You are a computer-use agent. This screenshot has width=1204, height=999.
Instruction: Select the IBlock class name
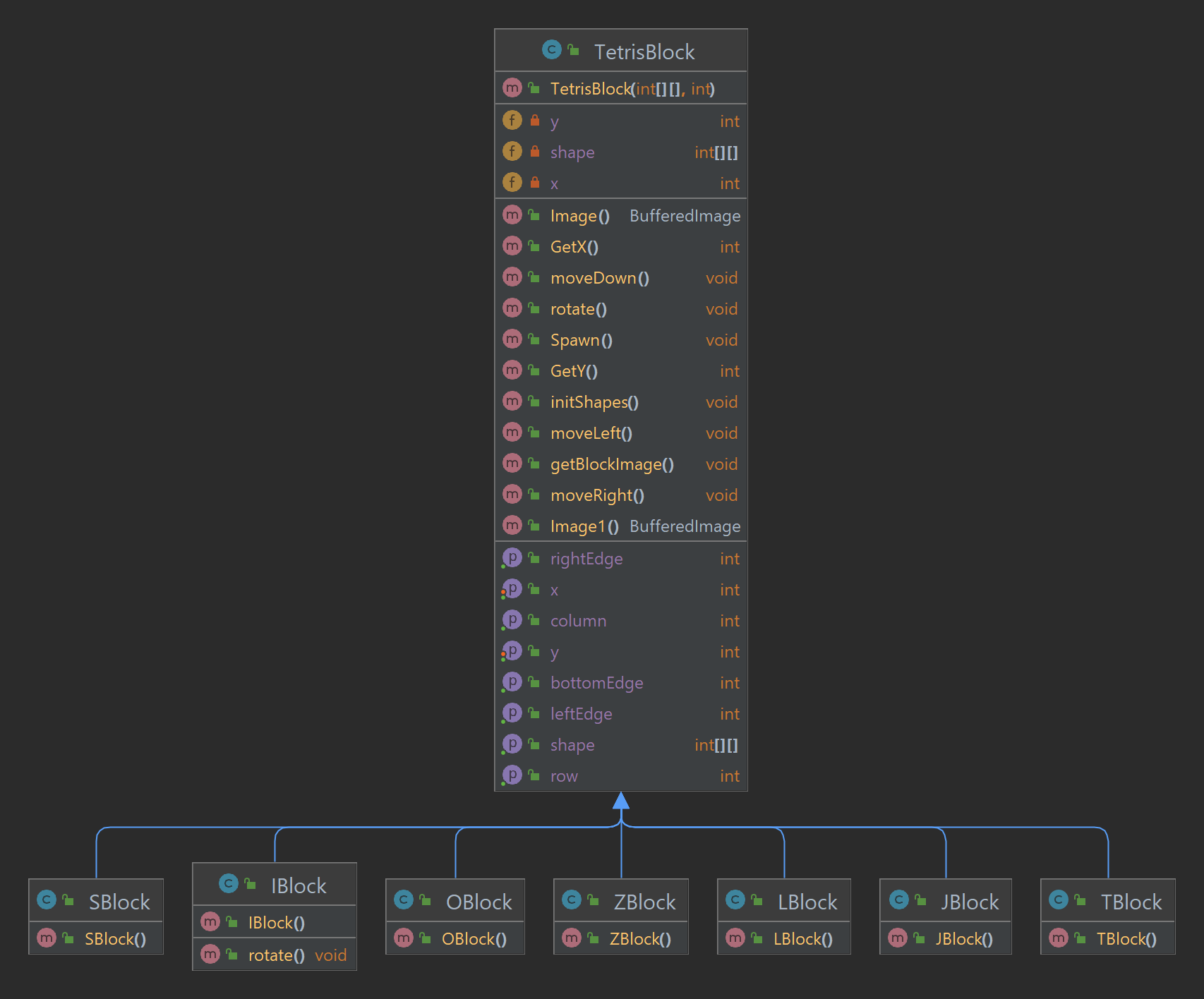click(x=299, y=885)
